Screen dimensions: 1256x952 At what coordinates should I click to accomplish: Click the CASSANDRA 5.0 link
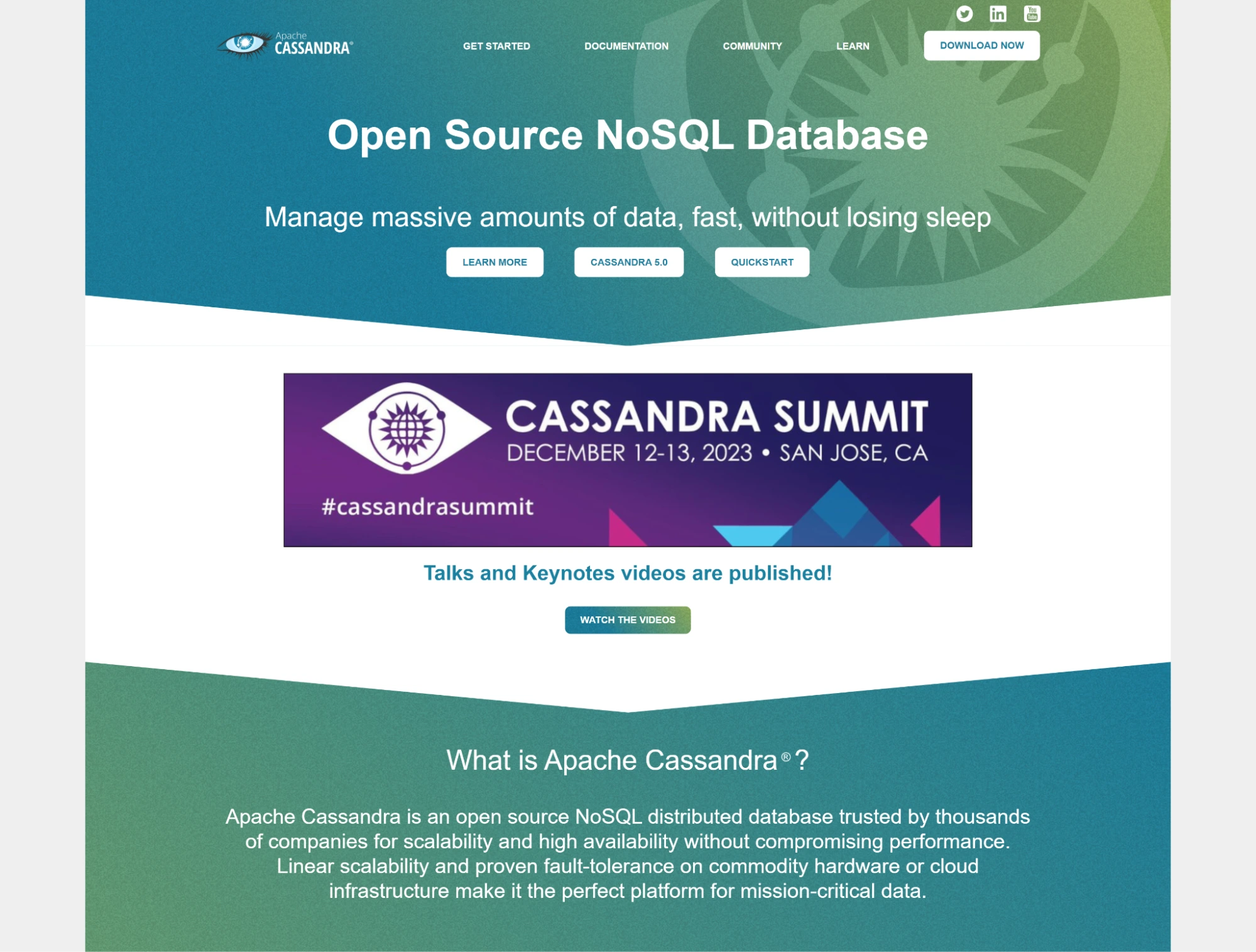tap(628, 262)
